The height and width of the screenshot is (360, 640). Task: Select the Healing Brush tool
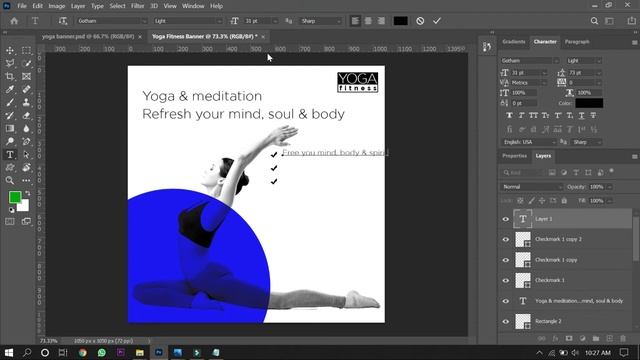point(26,89)
